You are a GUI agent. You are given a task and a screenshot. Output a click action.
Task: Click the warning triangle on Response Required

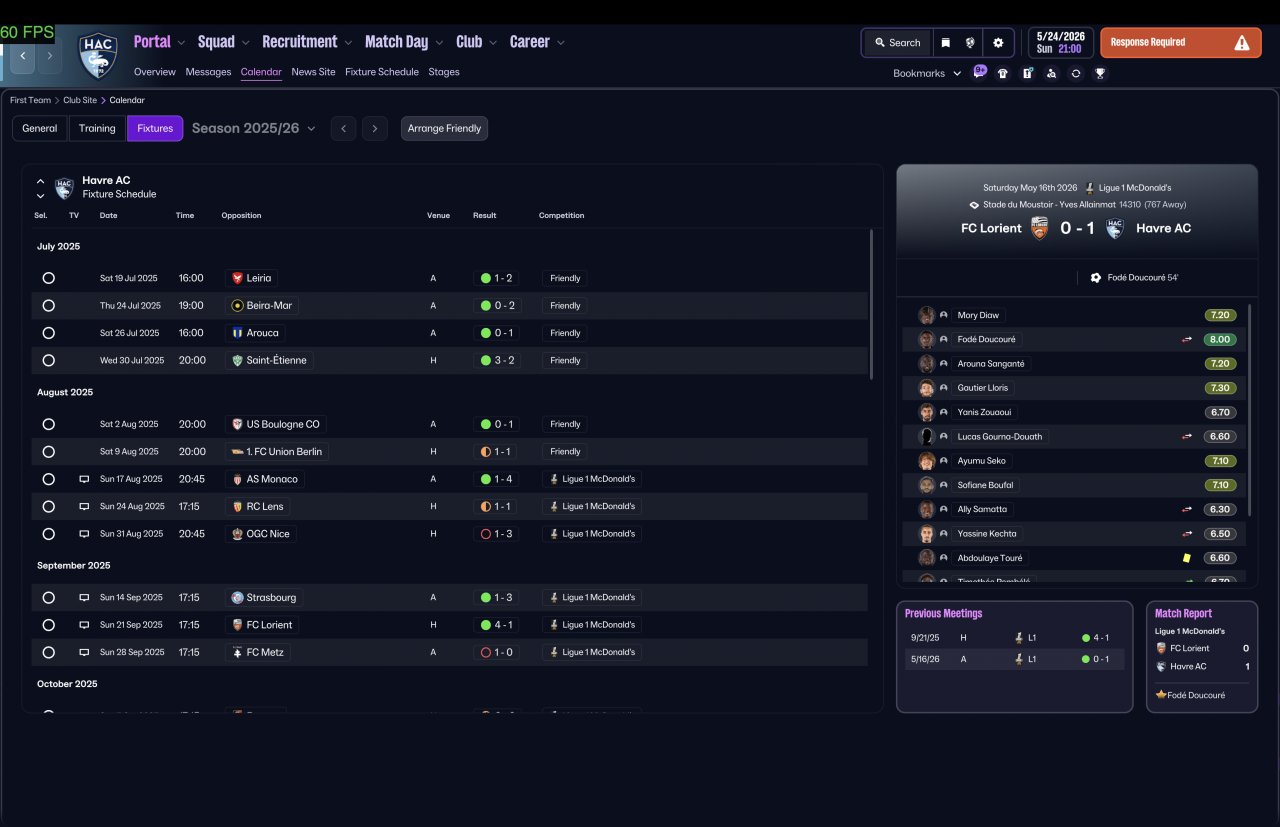[1242, 43]
